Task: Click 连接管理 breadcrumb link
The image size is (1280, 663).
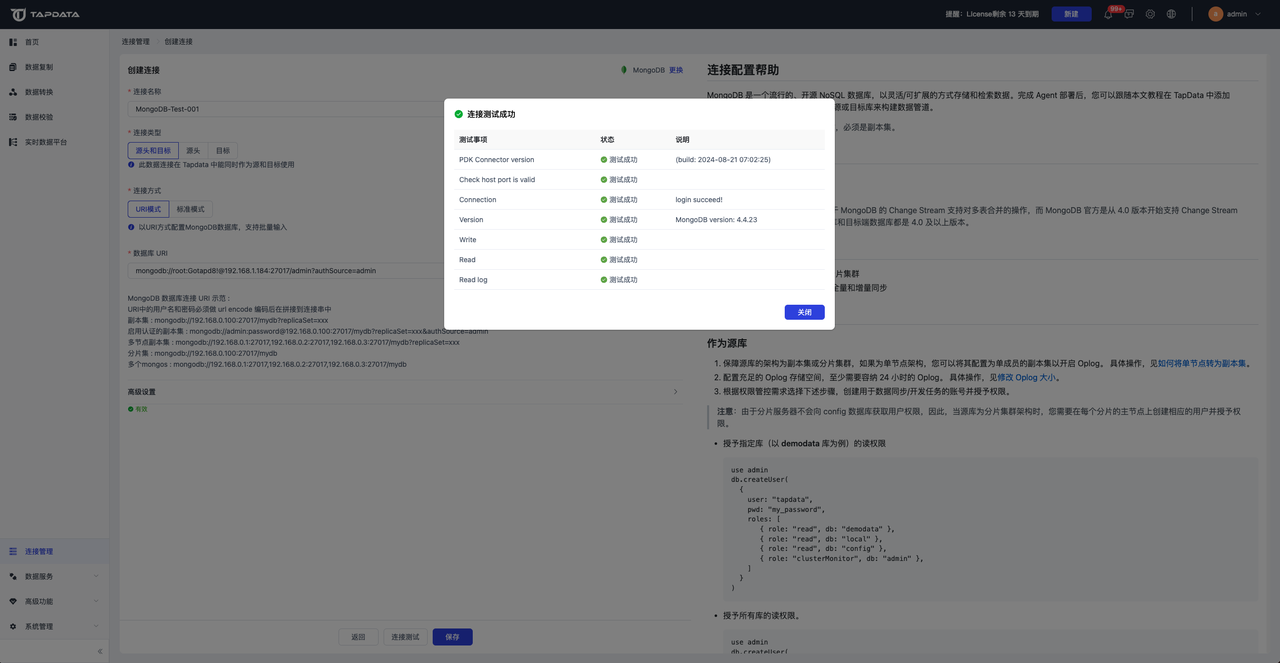Action: click(135, 42)
